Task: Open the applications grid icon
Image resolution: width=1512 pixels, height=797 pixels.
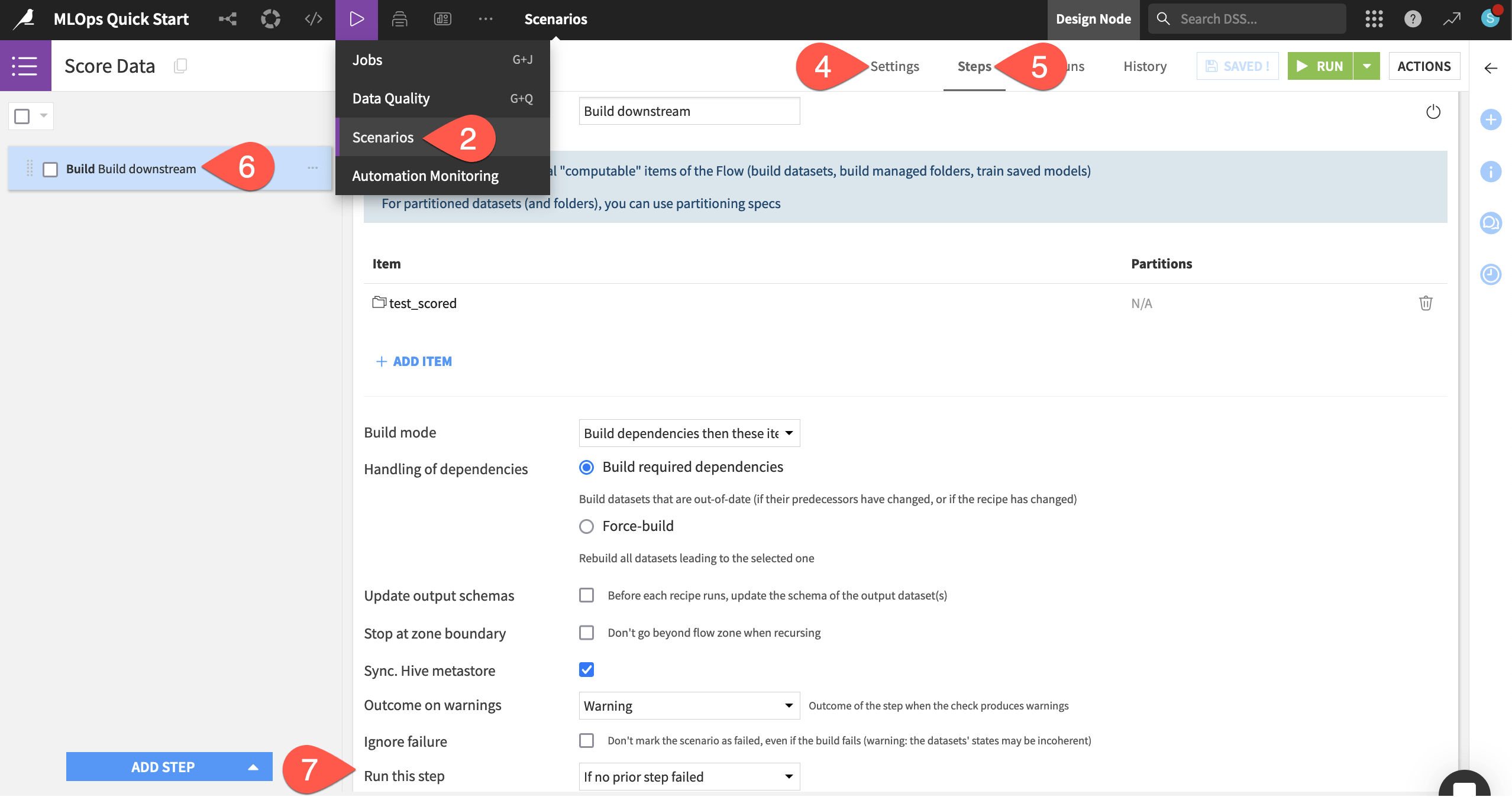Action: pos(1374,19)
